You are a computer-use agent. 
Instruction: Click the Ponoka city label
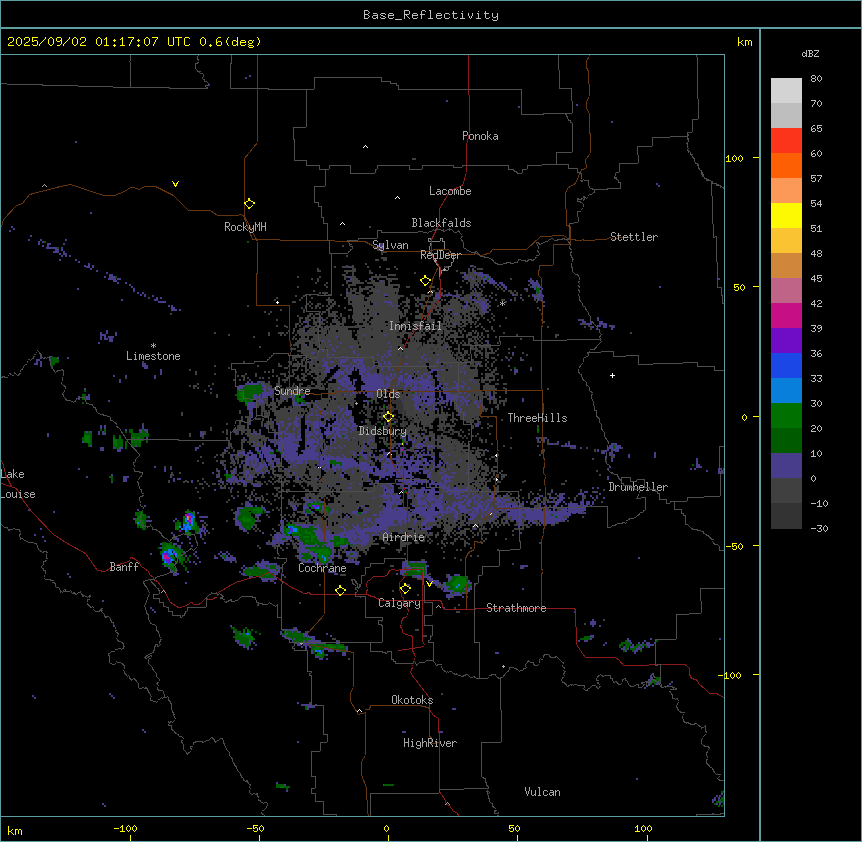480,136
